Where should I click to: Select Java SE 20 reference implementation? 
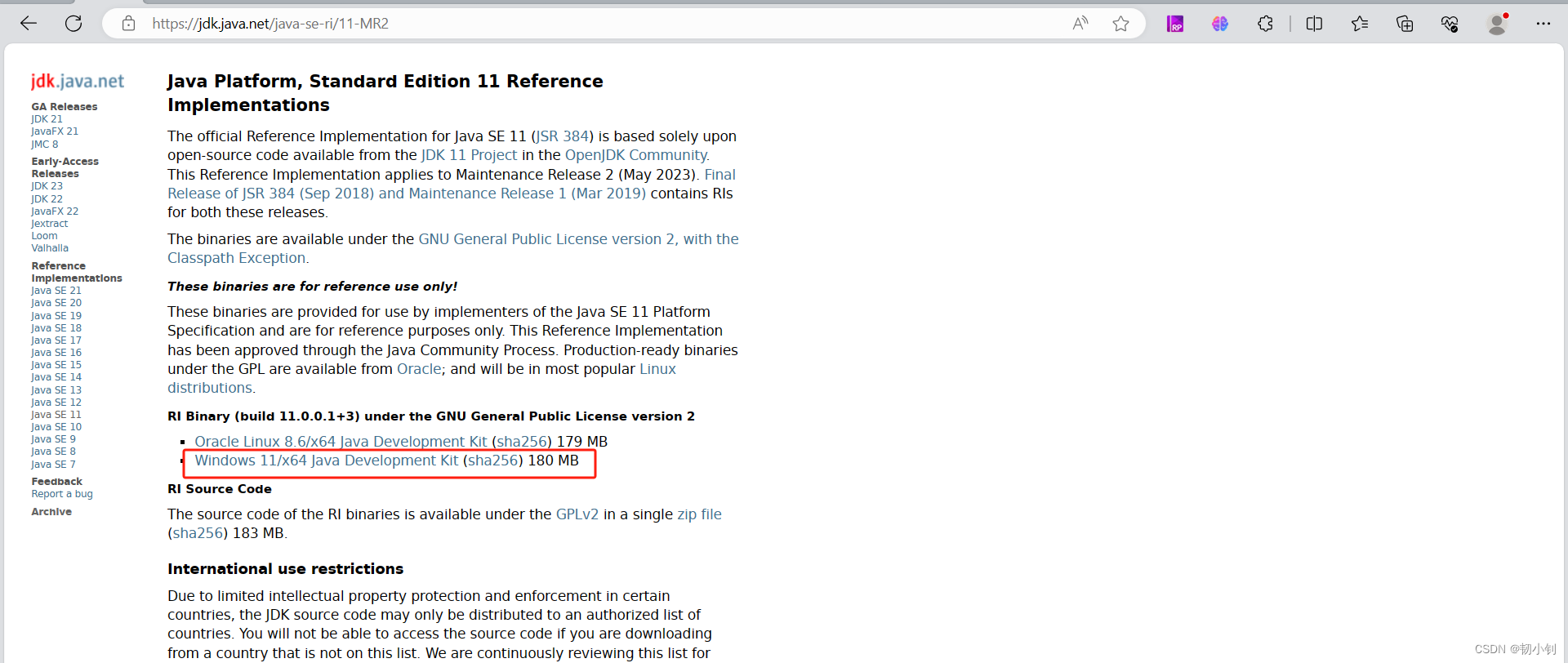[x=56, y=303]
